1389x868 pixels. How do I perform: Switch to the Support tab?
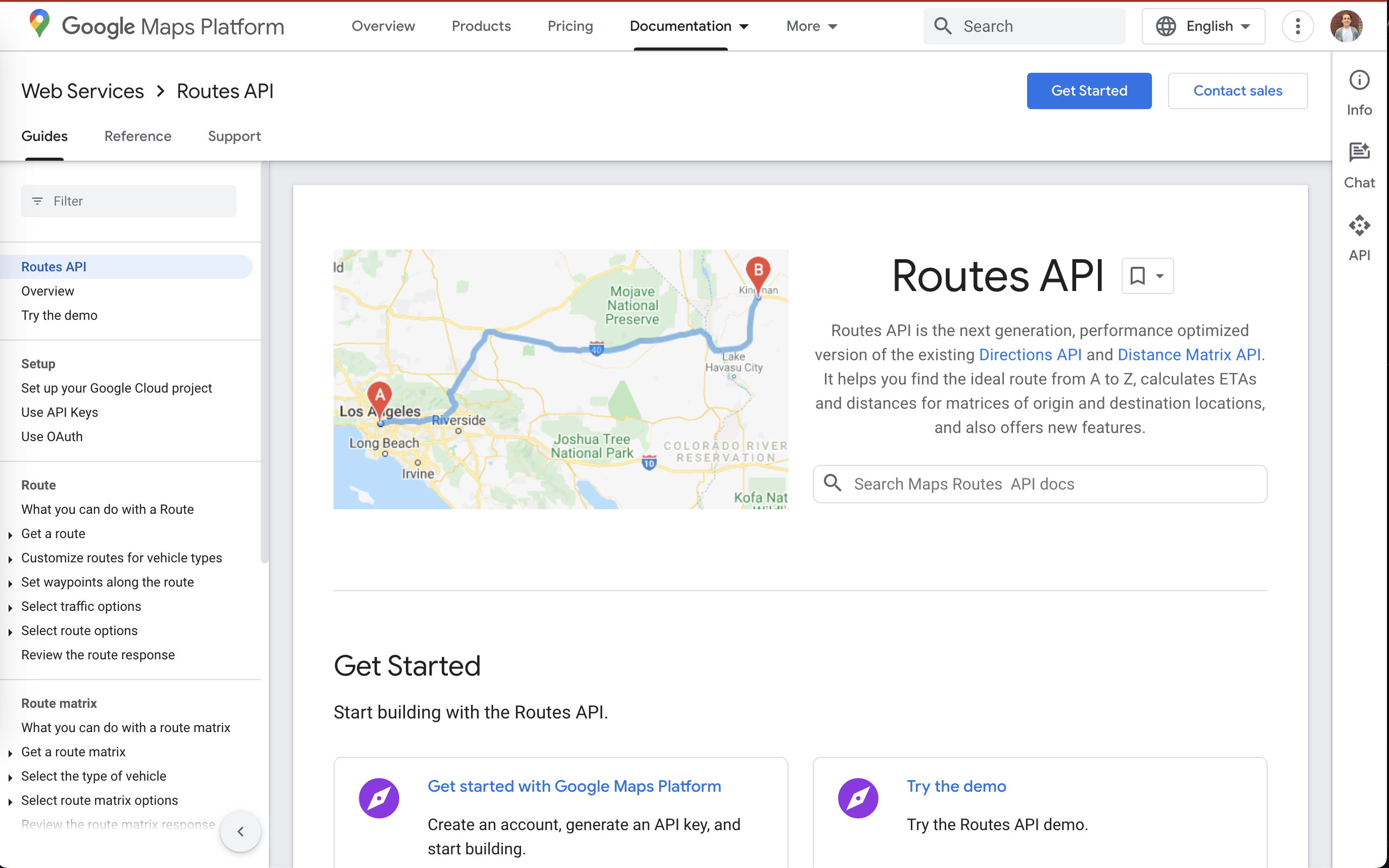point(234,136)
